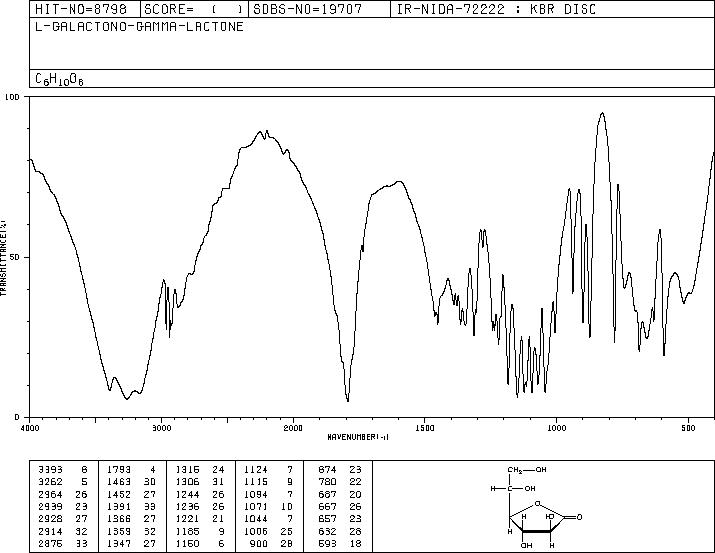The height and width of the screenshot is (553, 715).
Task: Click peak table entry 1094
Action: coord(256,494)
